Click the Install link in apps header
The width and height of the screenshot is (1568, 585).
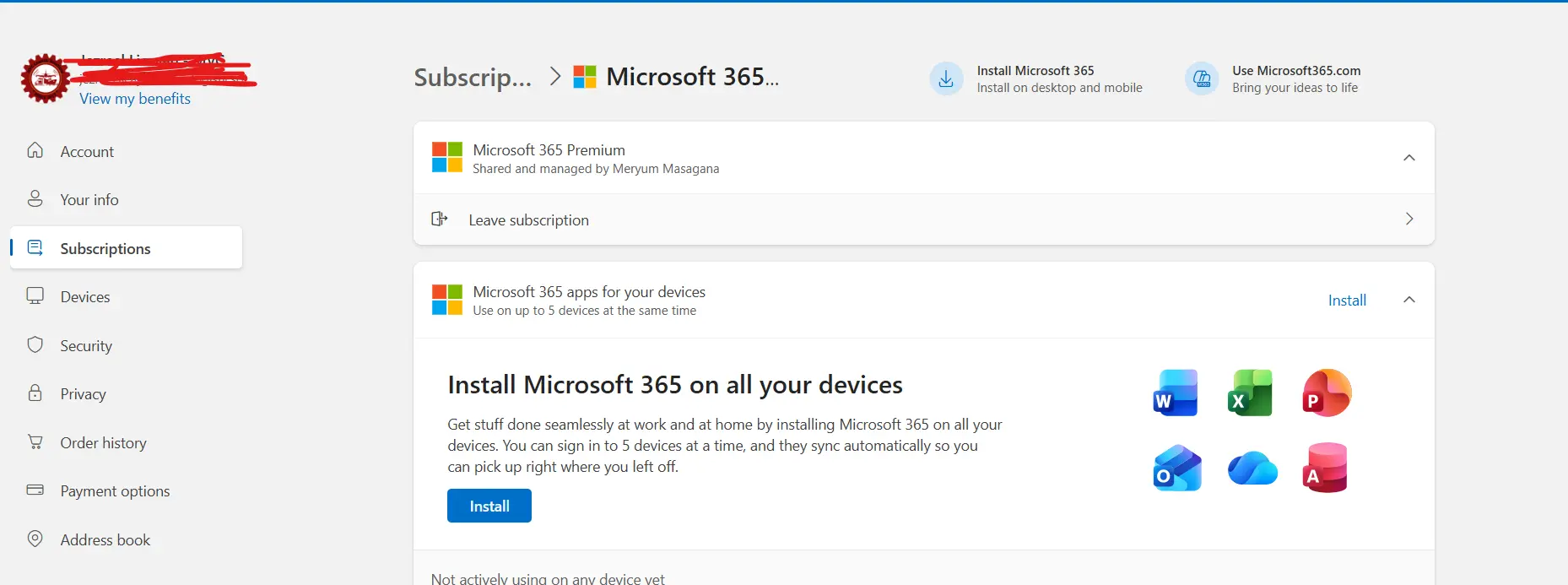point(1347,301)
